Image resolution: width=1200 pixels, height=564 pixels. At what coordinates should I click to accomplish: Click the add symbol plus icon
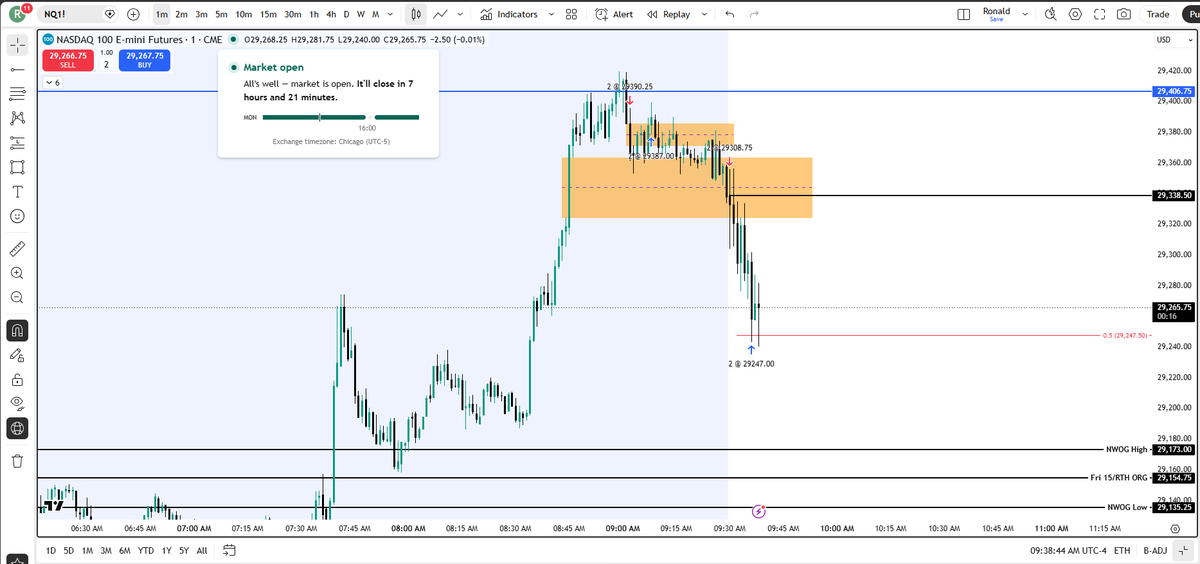tap(134, 14)
